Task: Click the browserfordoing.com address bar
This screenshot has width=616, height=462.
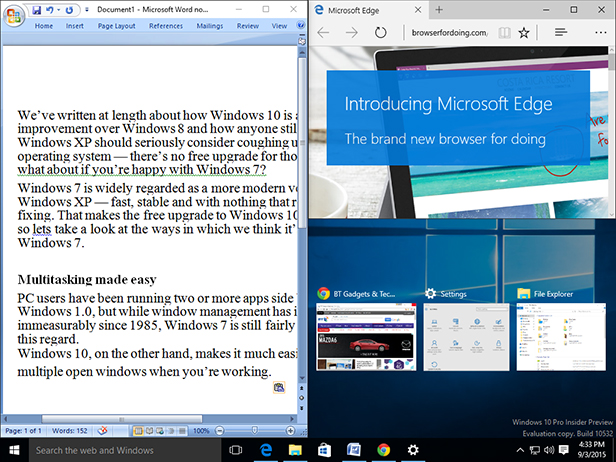Action: (x=449, y=33)
